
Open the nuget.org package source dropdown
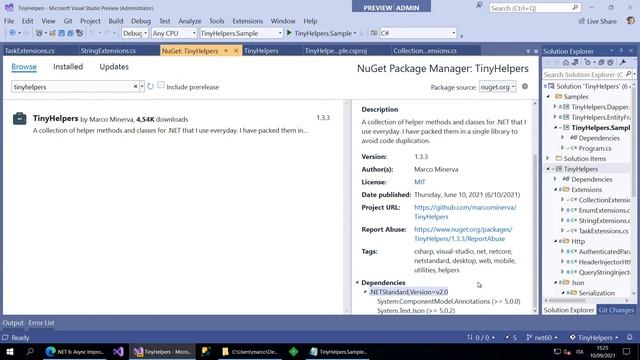coord(498,87)
